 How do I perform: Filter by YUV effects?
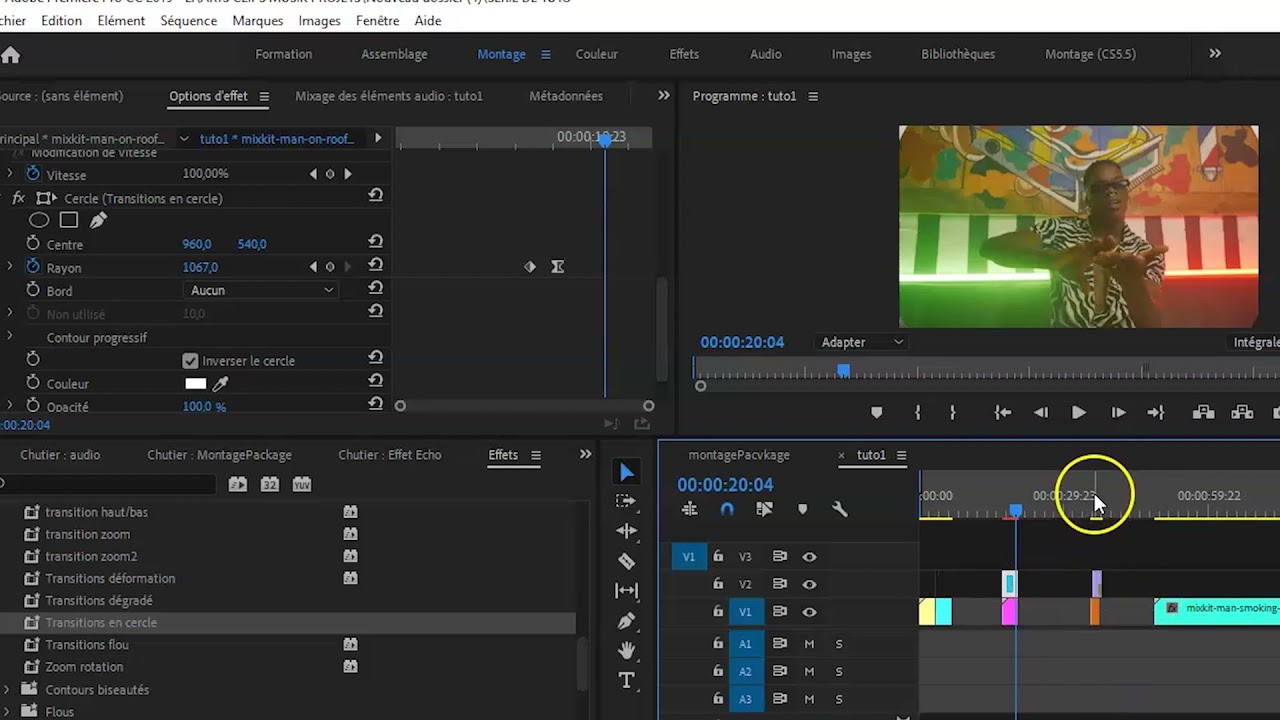click(x=301, y=484)
